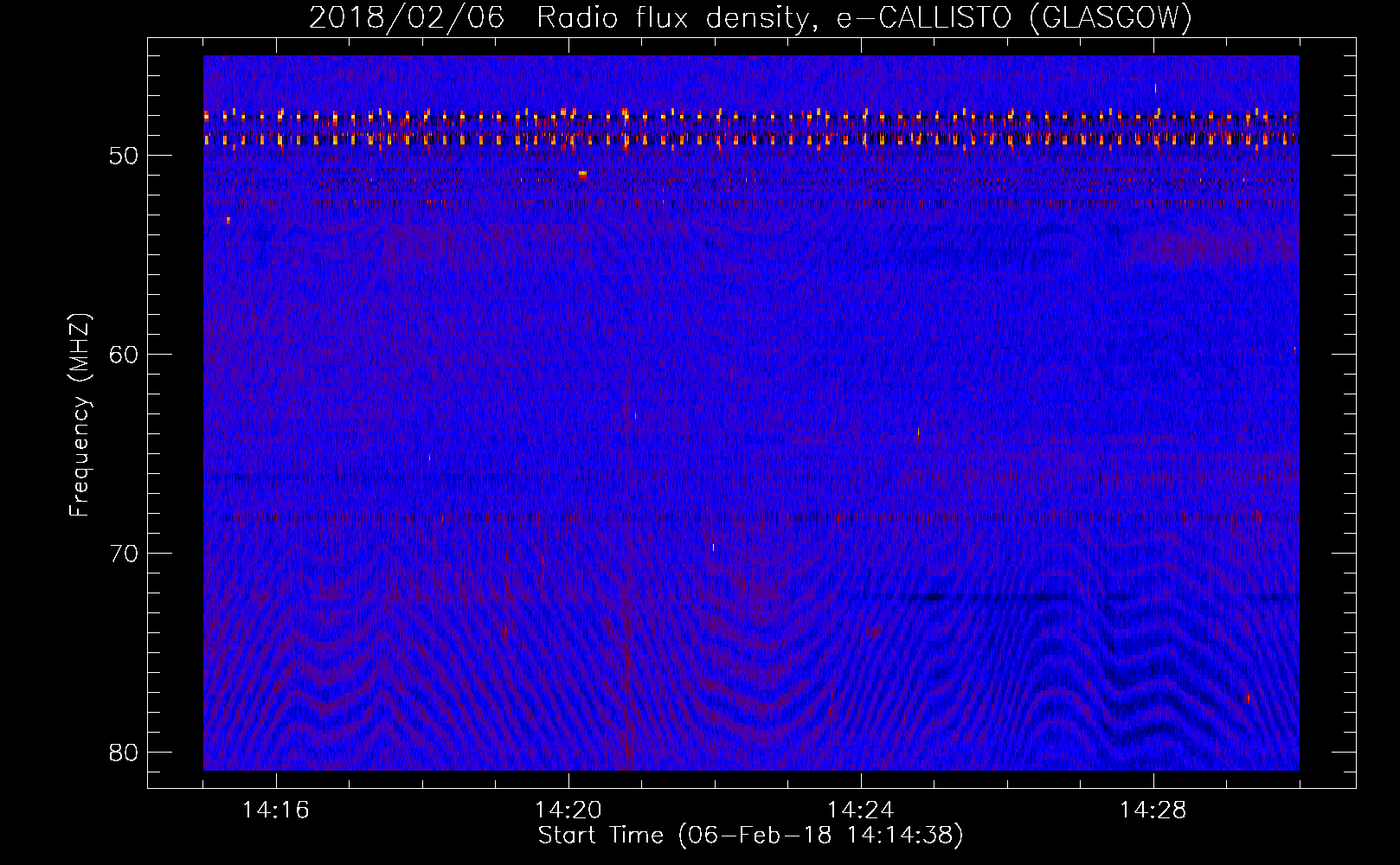Select the 'Frequency (MHZ)' axis label
This screenshot has width=1400, height=865.
80,415
